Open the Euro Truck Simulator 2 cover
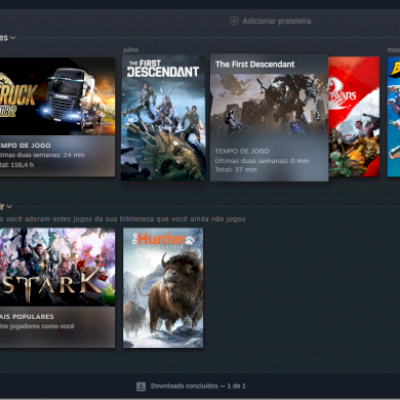 tap(57, 96)
